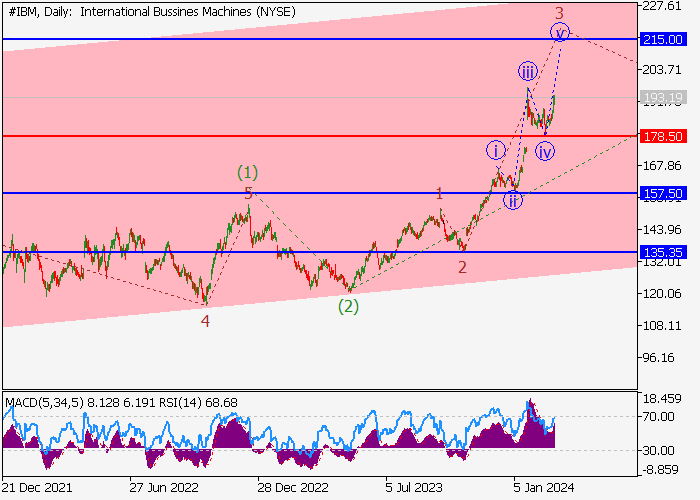Click the circled wave label 'iv'
The width and height of the screenshot is (700, 500).
click(x=545, y=151)
